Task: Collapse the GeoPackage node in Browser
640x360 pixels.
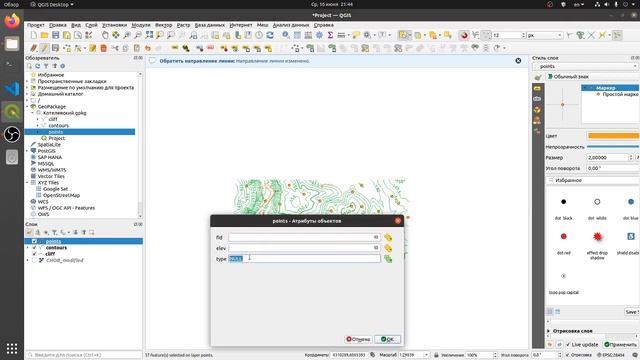Action: pyautogui.click(x=27, y=107)
